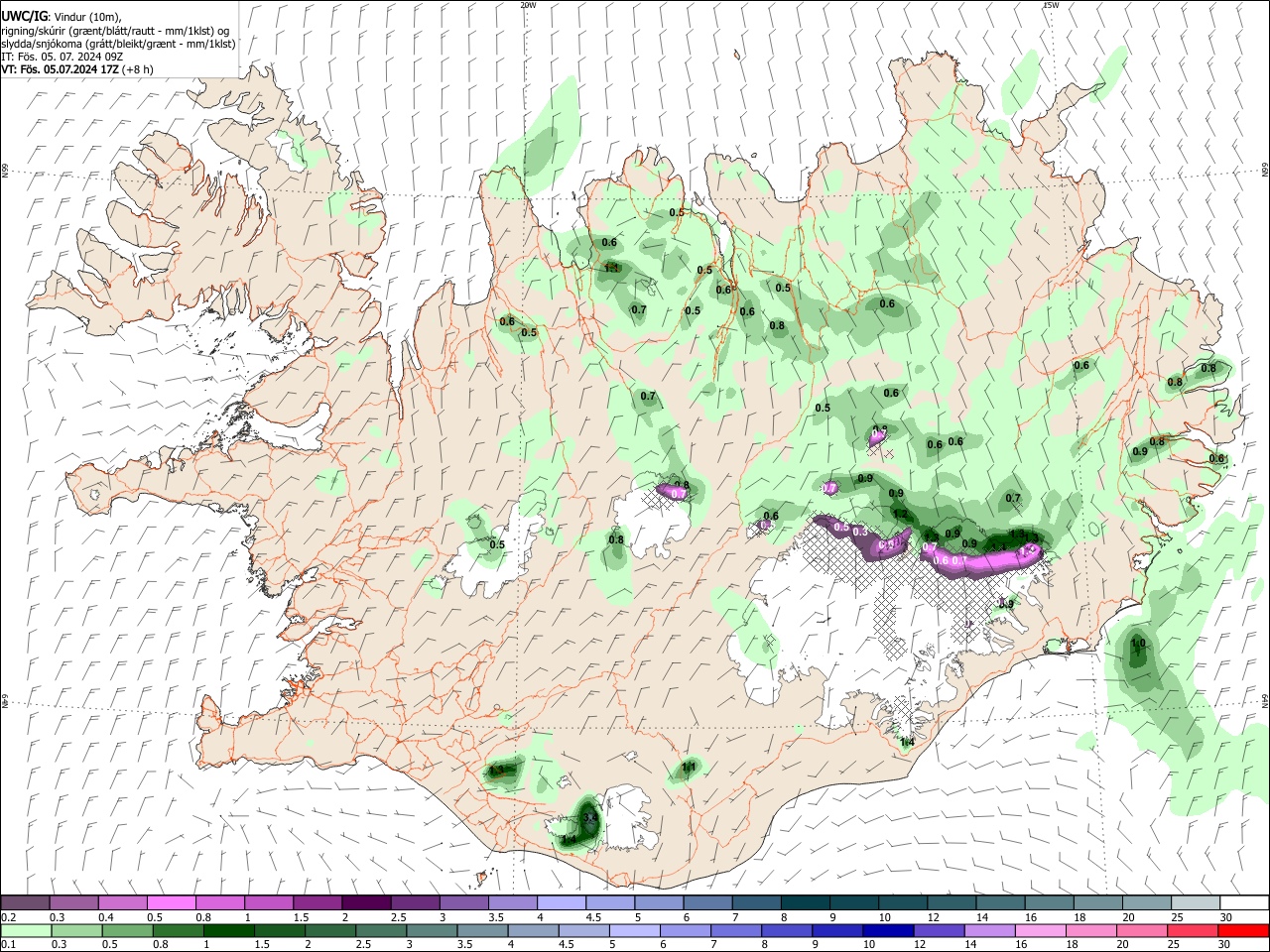Viewport: 1270px width, 952px height.
Task: Pick the darkest green swatch after 1 in rain scale
Action: point(228,930)
